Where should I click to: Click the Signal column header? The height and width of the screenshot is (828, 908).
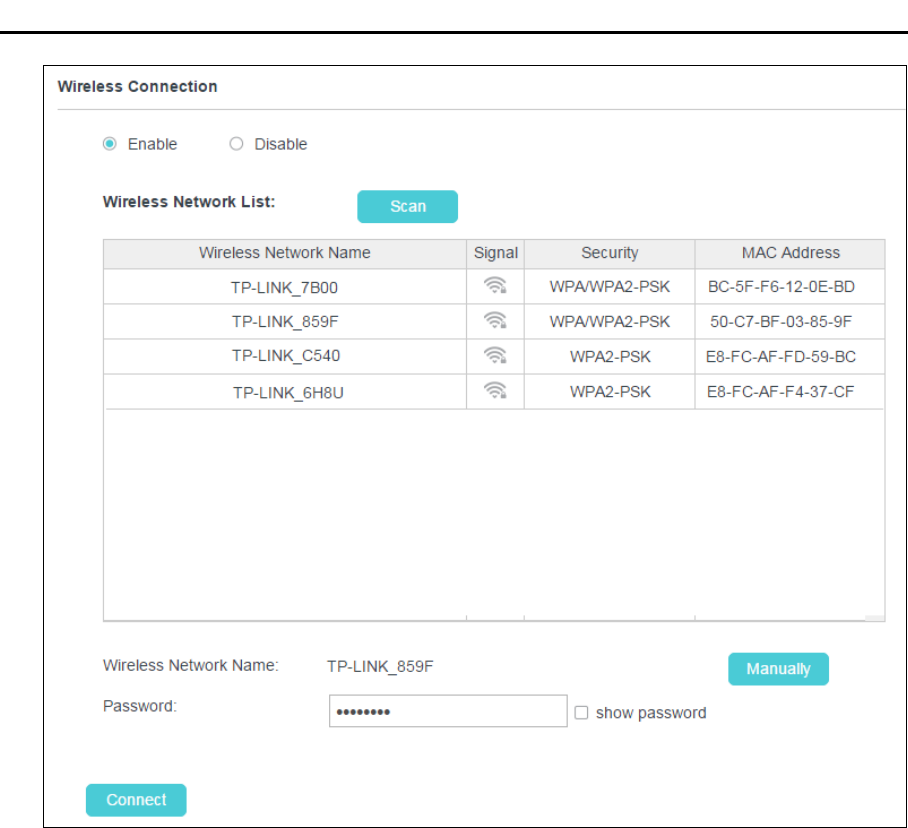(495, 253)
